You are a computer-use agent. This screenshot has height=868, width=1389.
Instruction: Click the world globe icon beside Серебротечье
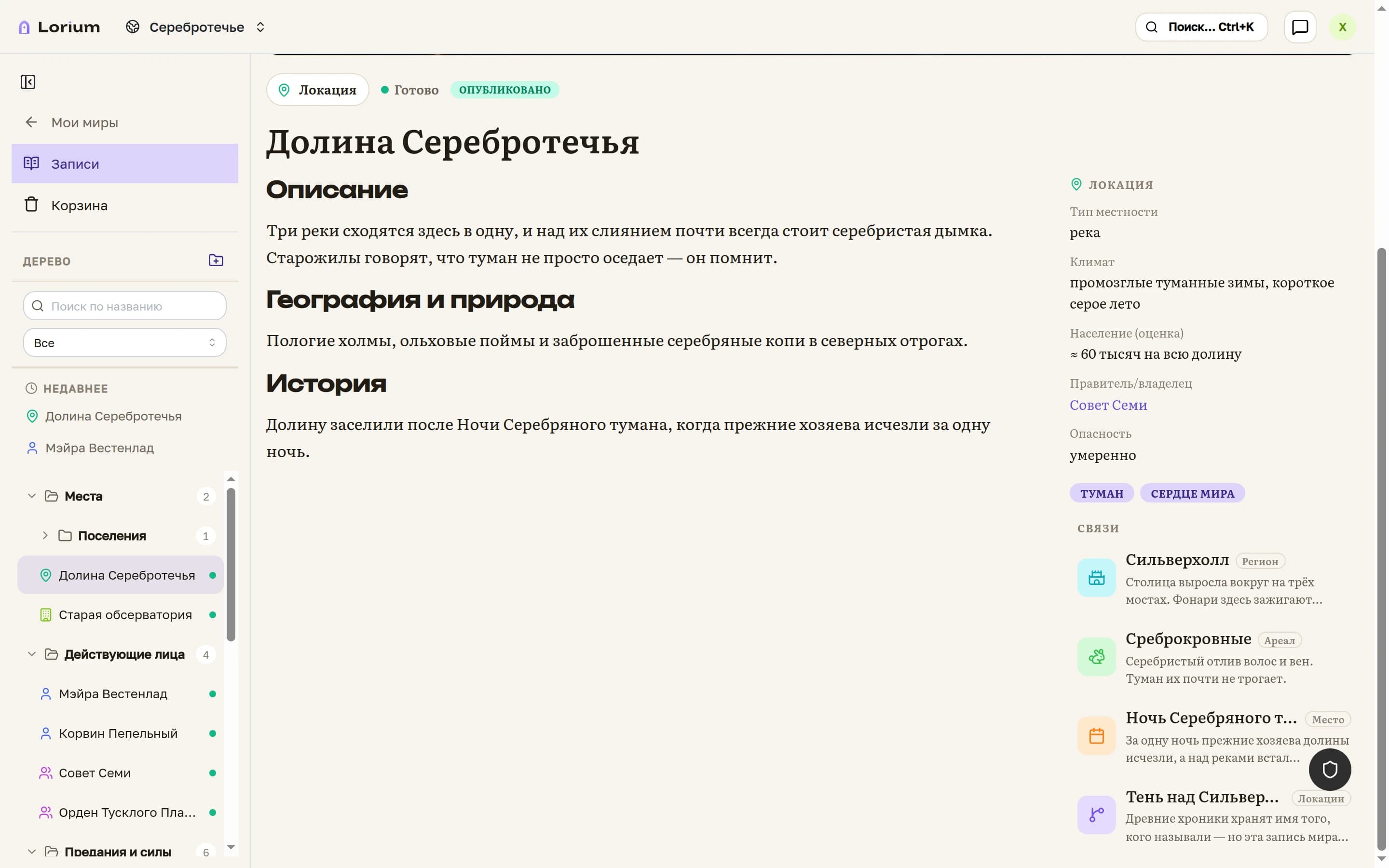[x=133, y=27]
